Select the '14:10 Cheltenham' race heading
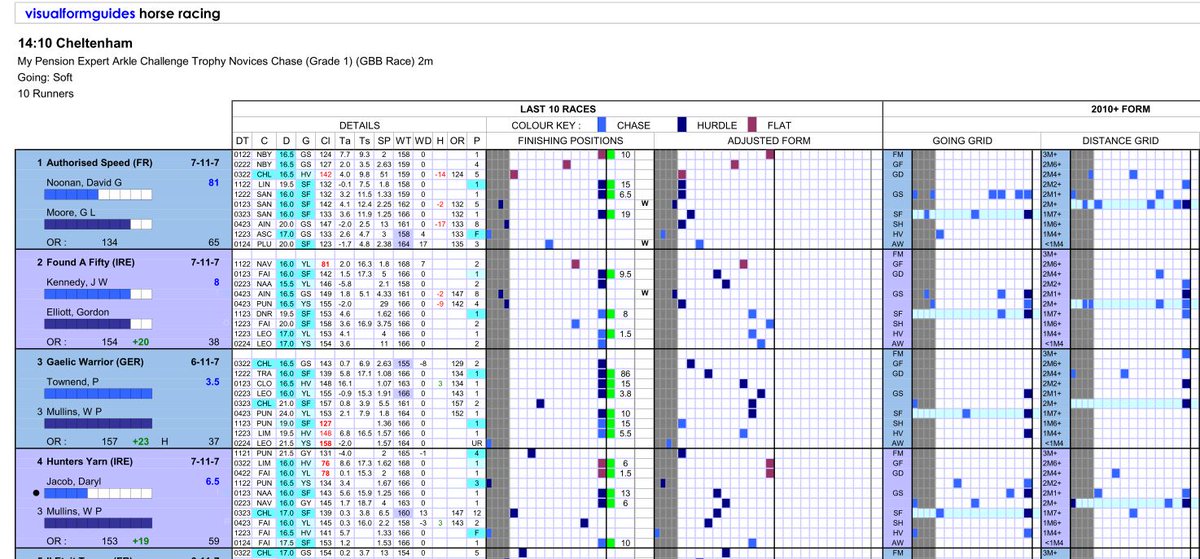The width and height of the screenshot is (1200, 559). 76,44
